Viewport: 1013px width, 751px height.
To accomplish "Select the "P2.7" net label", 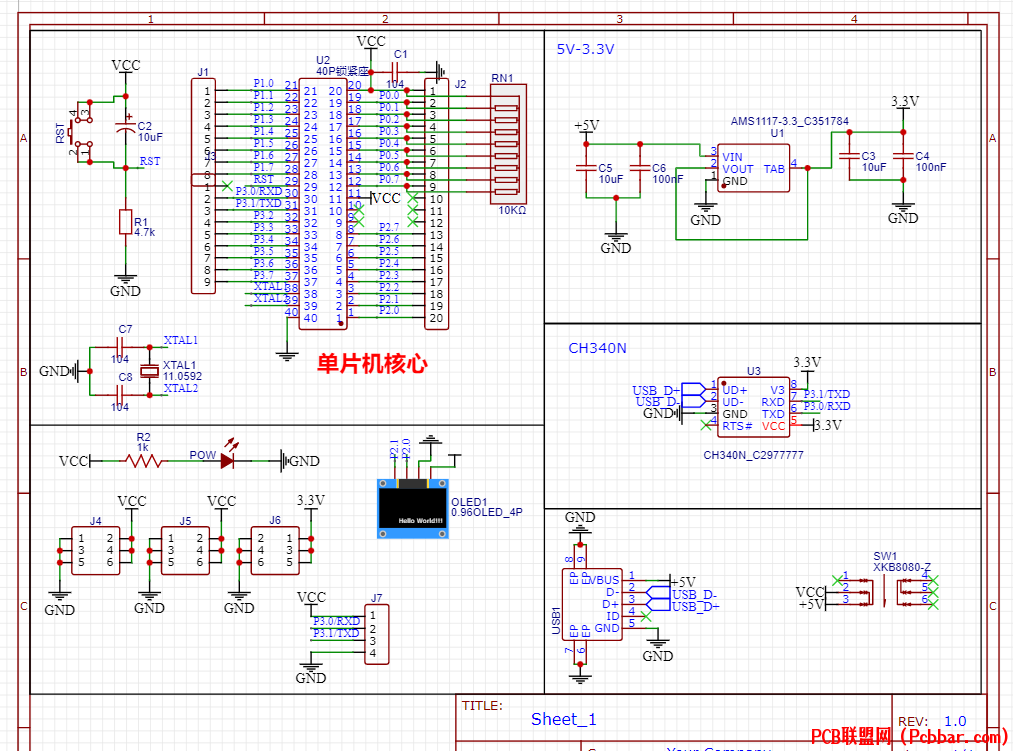I will tap(389, 227).
